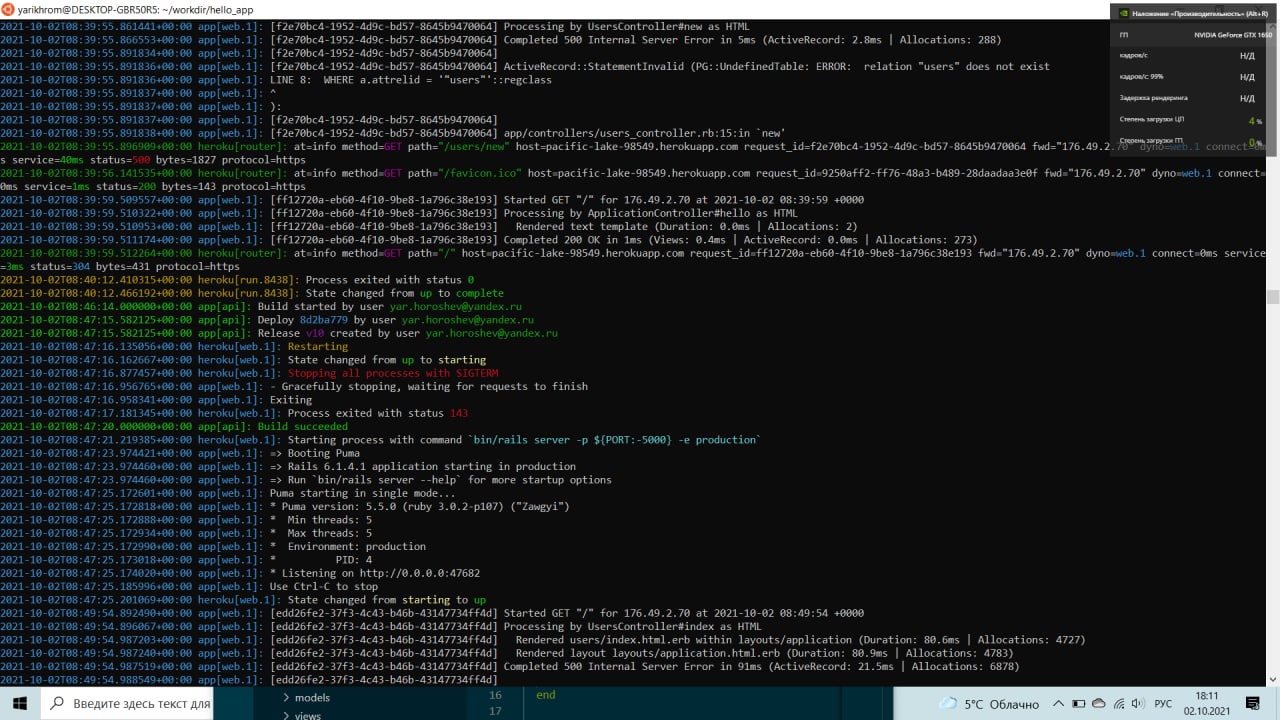Open the Windows Start menu
The width and height of the screenshot is (1280, 720).
(19, 704)
